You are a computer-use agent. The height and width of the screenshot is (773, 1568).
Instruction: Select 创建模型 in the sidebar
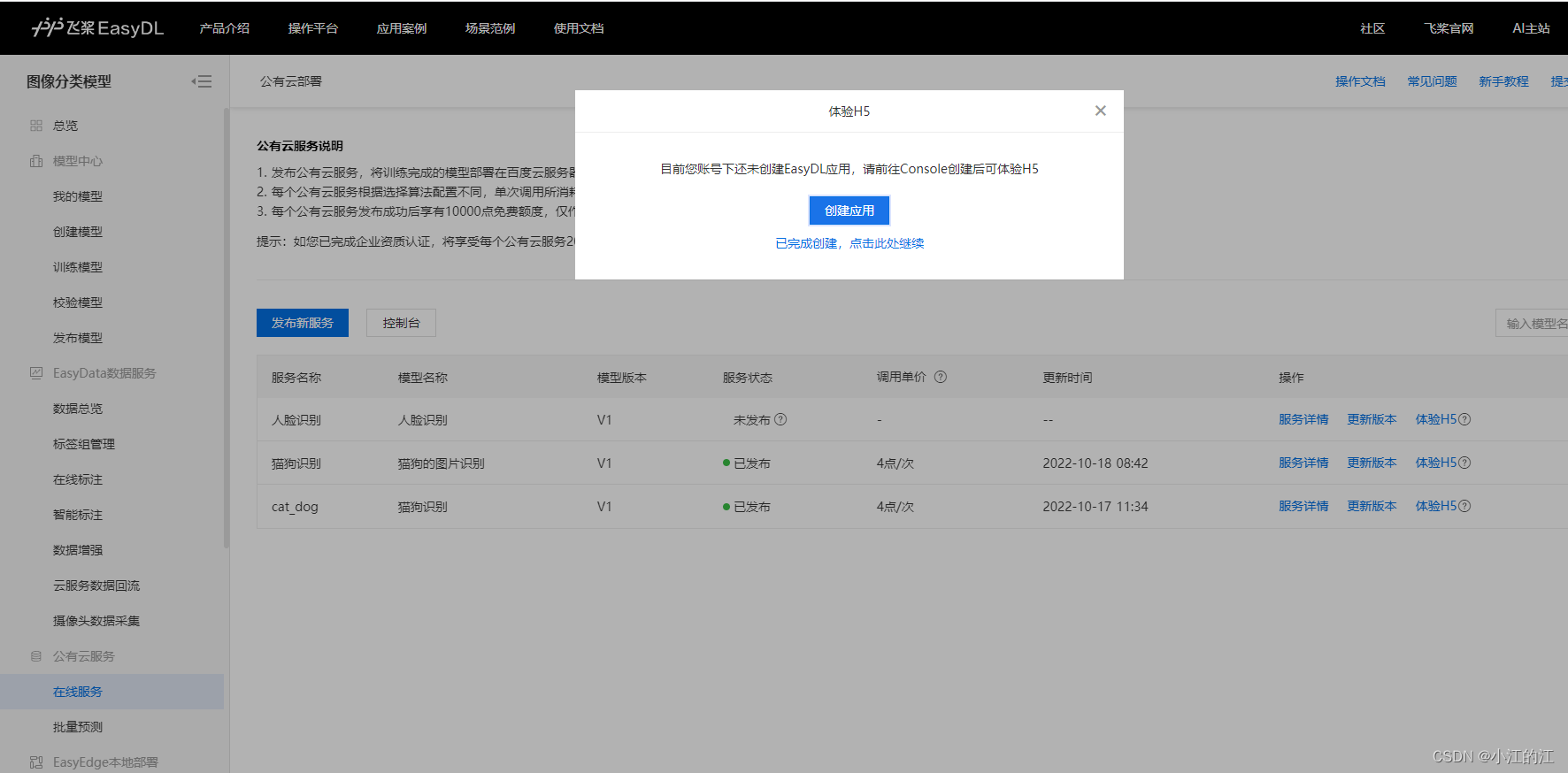pyautogui.click(x=78, y=232)
